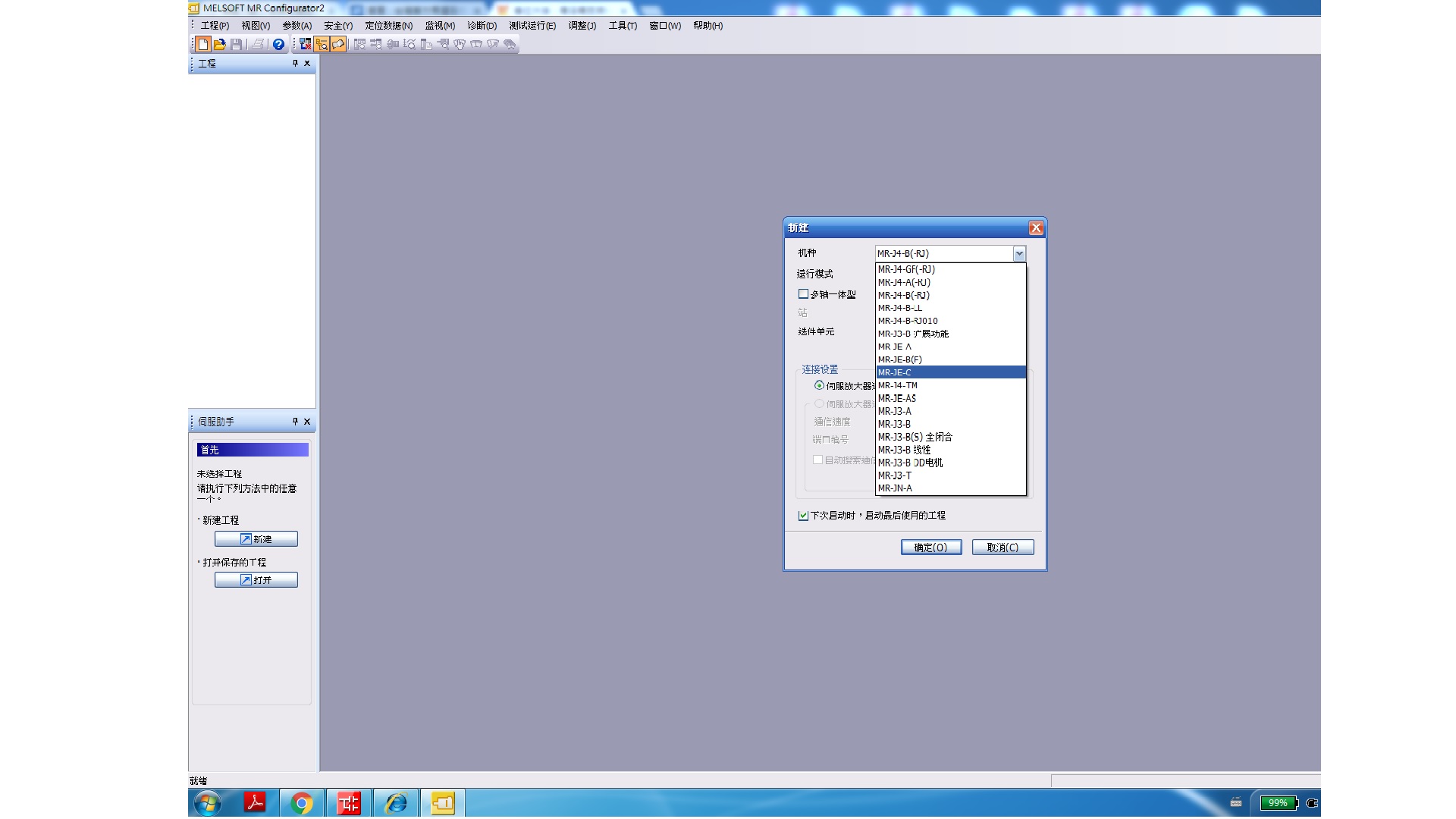The height and width of the screenshot is (819, 1456).
Task: Uncheck 下次启动时 启动最后使用的工程 checkbox
Action: [x=803, y=516]
